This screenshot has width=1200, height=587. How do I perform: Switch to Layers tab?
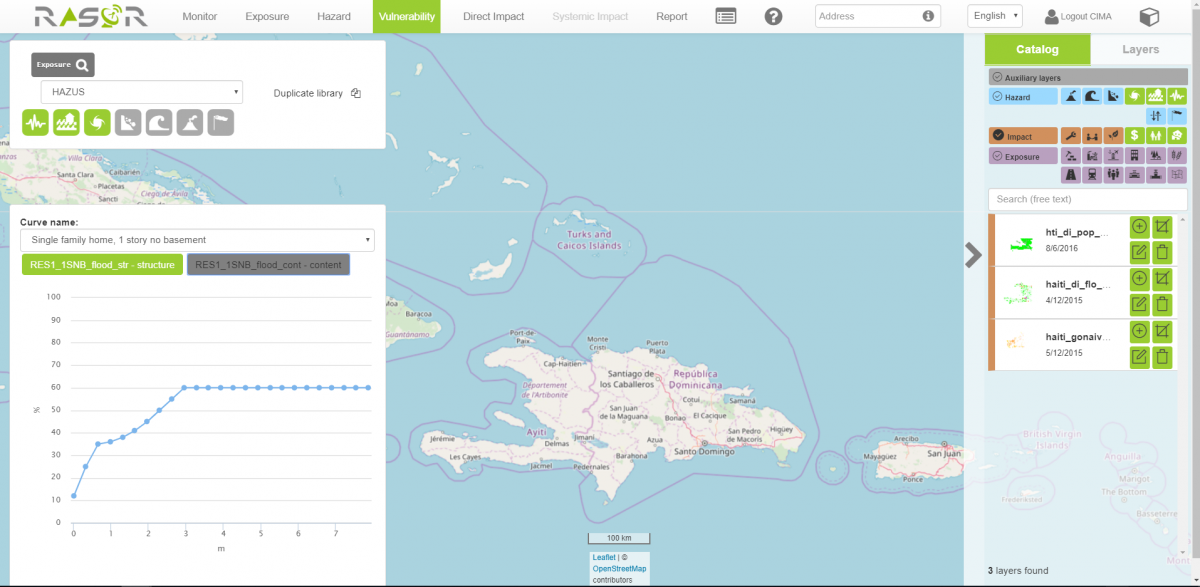click(1140, 49)
